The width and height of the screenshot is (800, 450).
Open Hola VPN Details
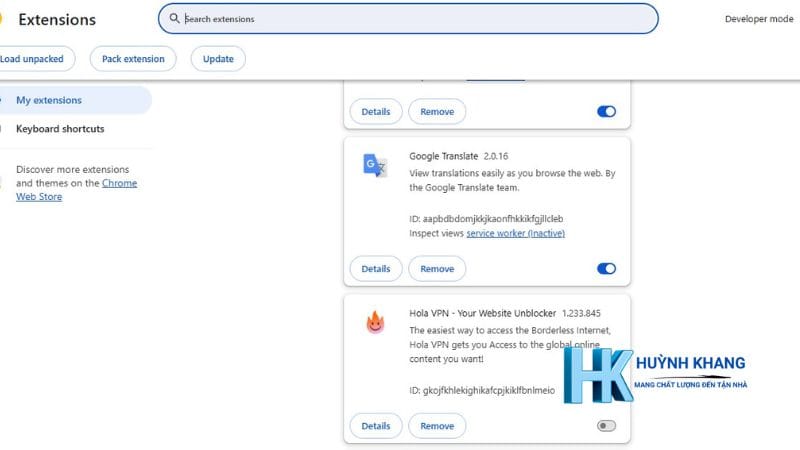point(376,426)
